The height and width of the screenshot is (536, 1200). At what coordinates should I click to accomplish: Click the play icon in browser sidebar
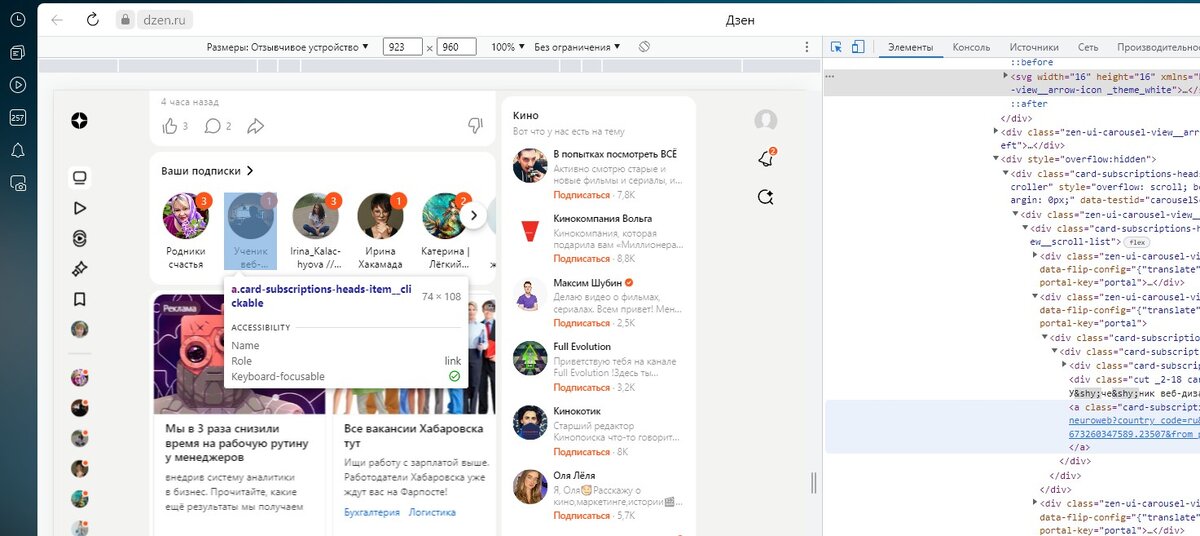click(x=17, y=85)
